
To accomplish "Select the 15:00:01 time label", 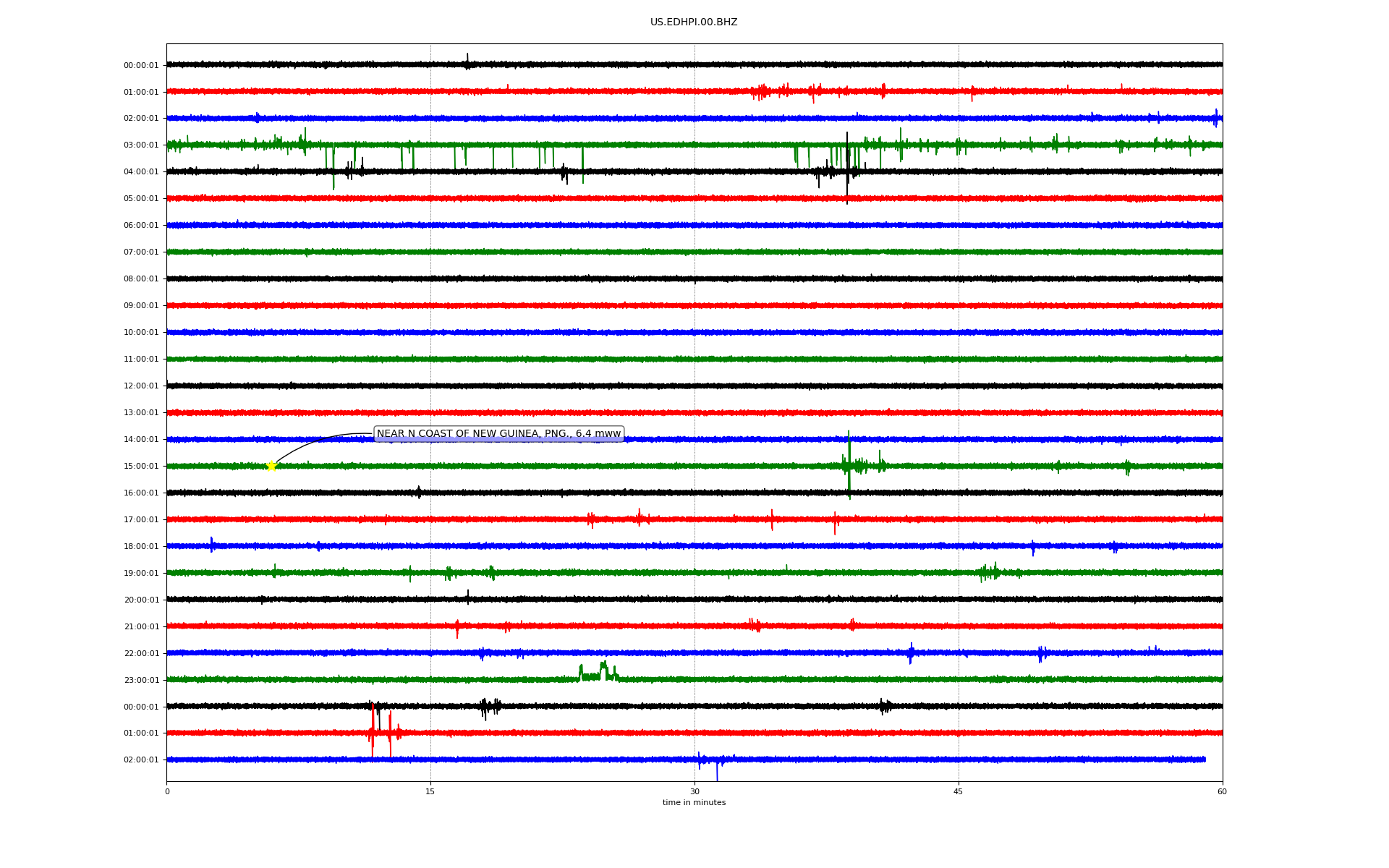I will click(141, 467).
